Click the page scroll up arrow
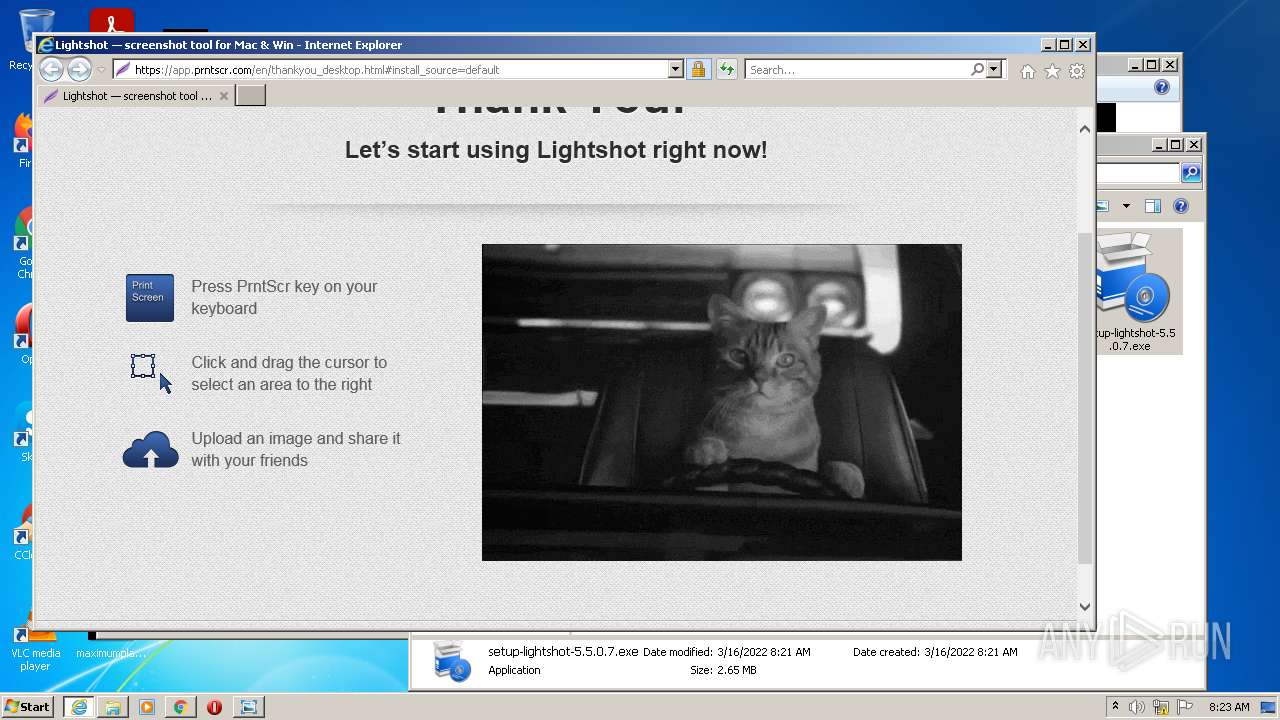Screen dimensions: 1280x720 (x=1085, y=129)
